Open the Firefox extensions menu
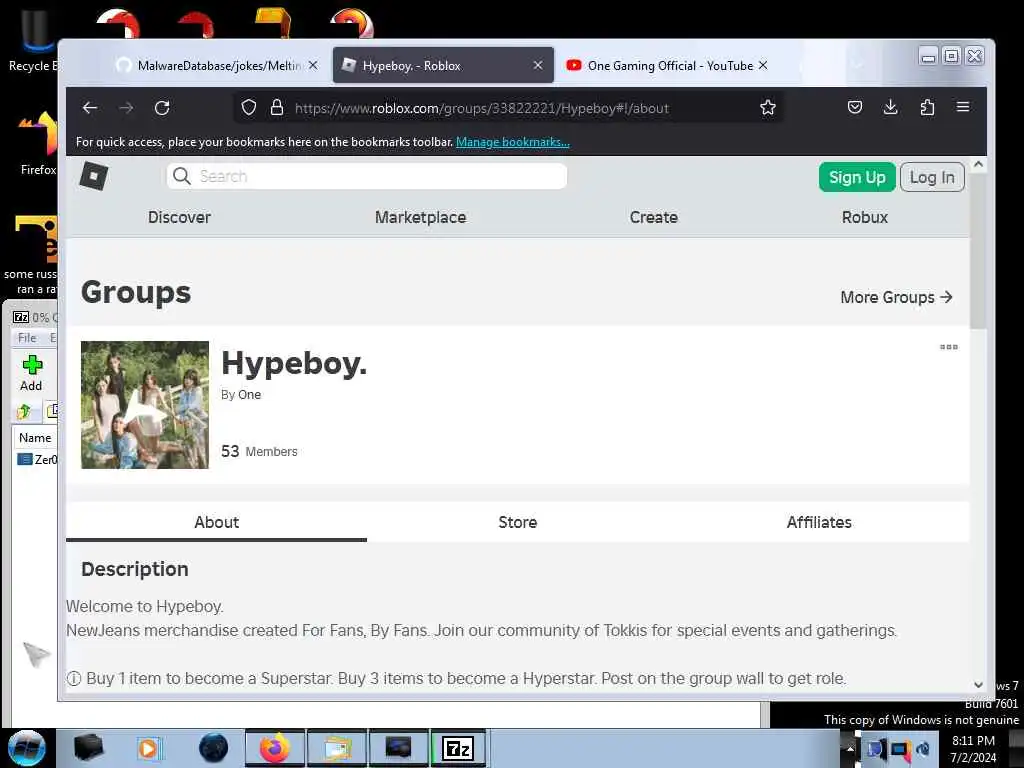1024x768 pixels. (927, 107)
